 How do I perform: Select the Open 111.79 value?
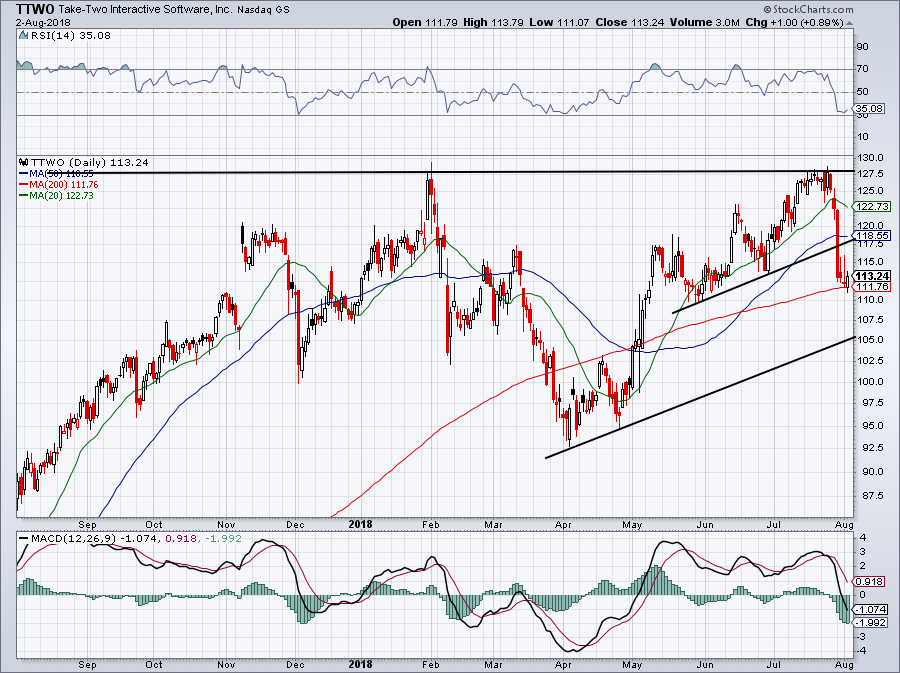point(425,22)
